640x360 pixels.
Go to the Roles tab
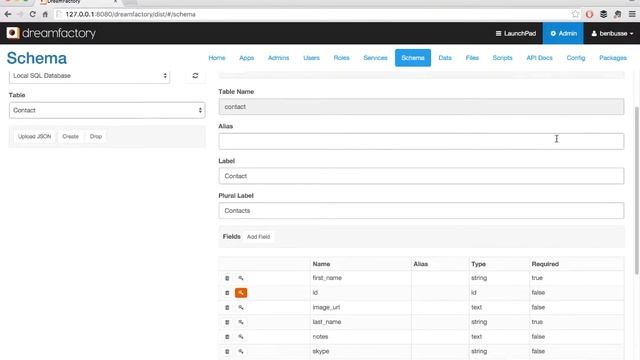(341, 58)
